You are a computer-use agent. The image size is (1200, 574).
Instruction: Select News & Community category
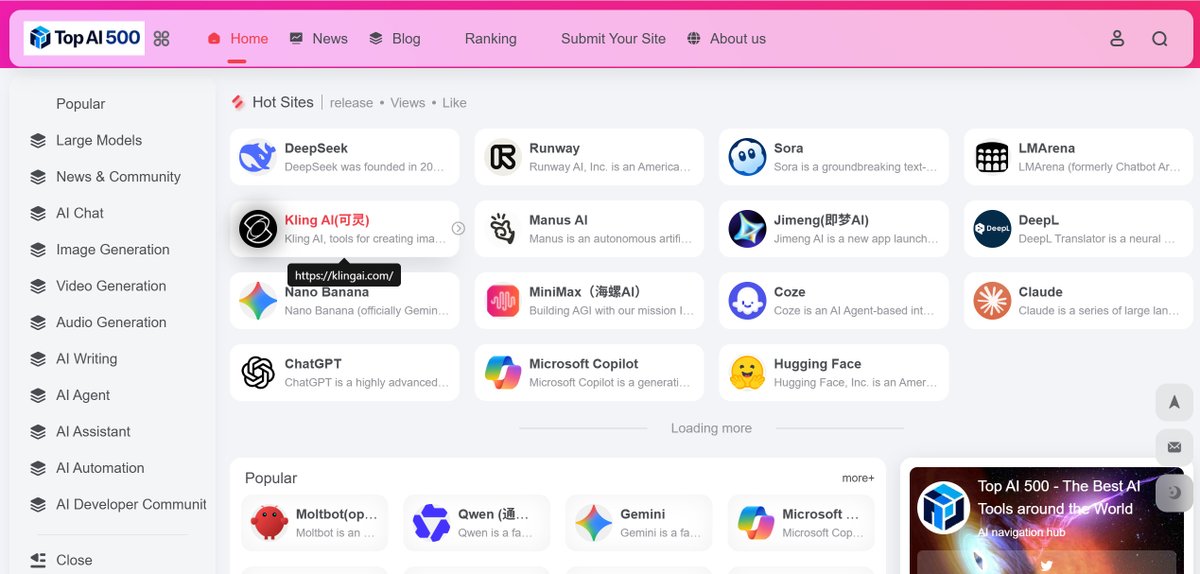click(105, 177)
